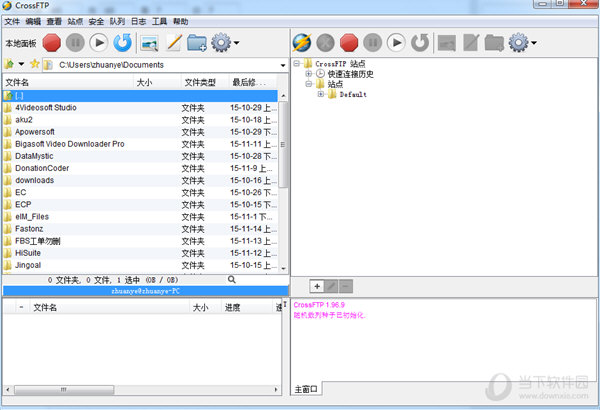Expand the 快速连接历史 tree node

click(308, 74)
